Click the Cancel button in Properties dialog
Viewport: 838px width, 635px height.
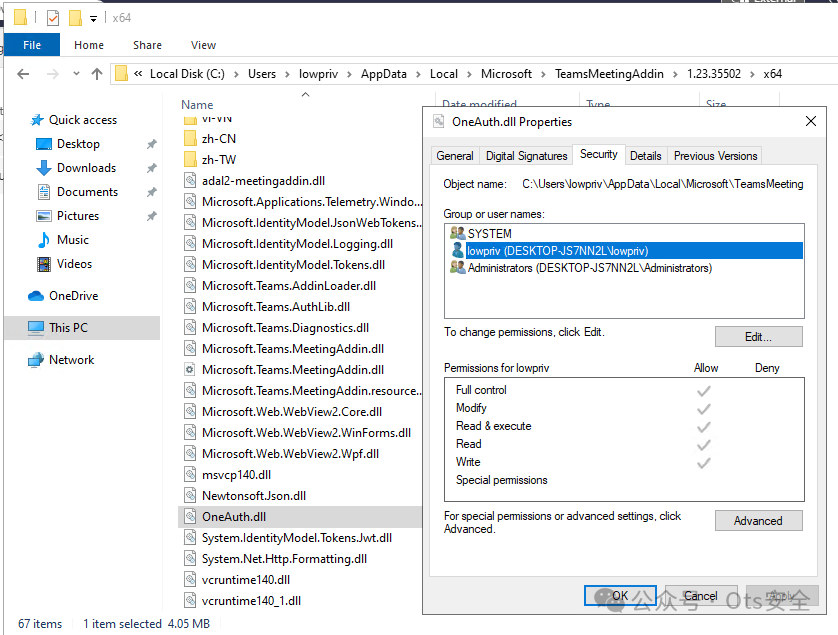[701, 595]
